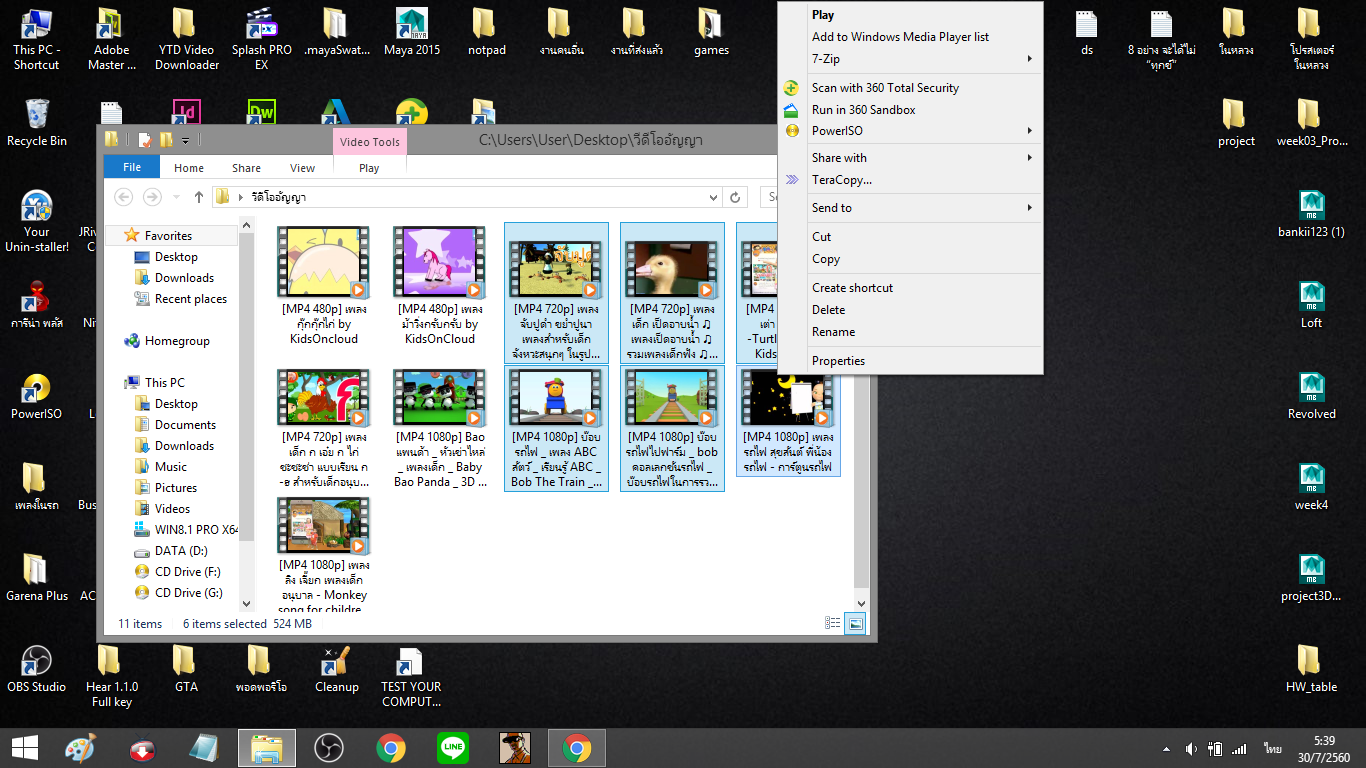Open the Cleanup desktop shortcut
This screenshot has height=768, width=1366.
(336, 662)
